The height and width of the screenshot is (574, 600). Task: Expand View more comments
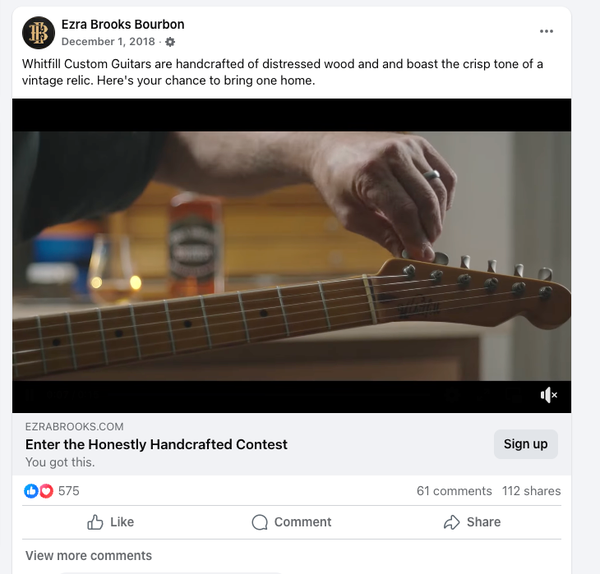coord(89,556)
